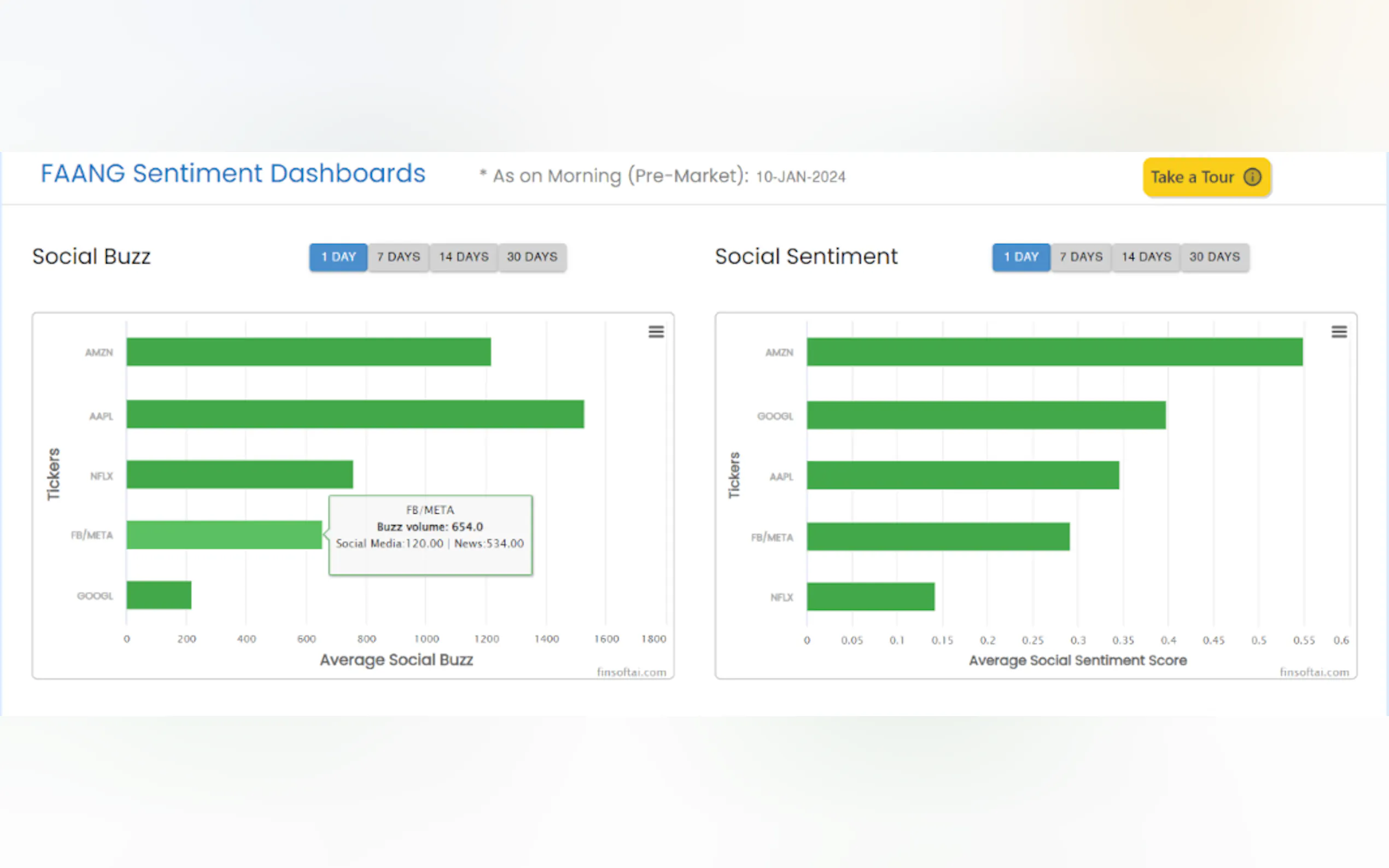This screenshot has width=1389, height=868.
Task: Click AMZN bar in Social Buzz chart
Action: click(308, 351)
